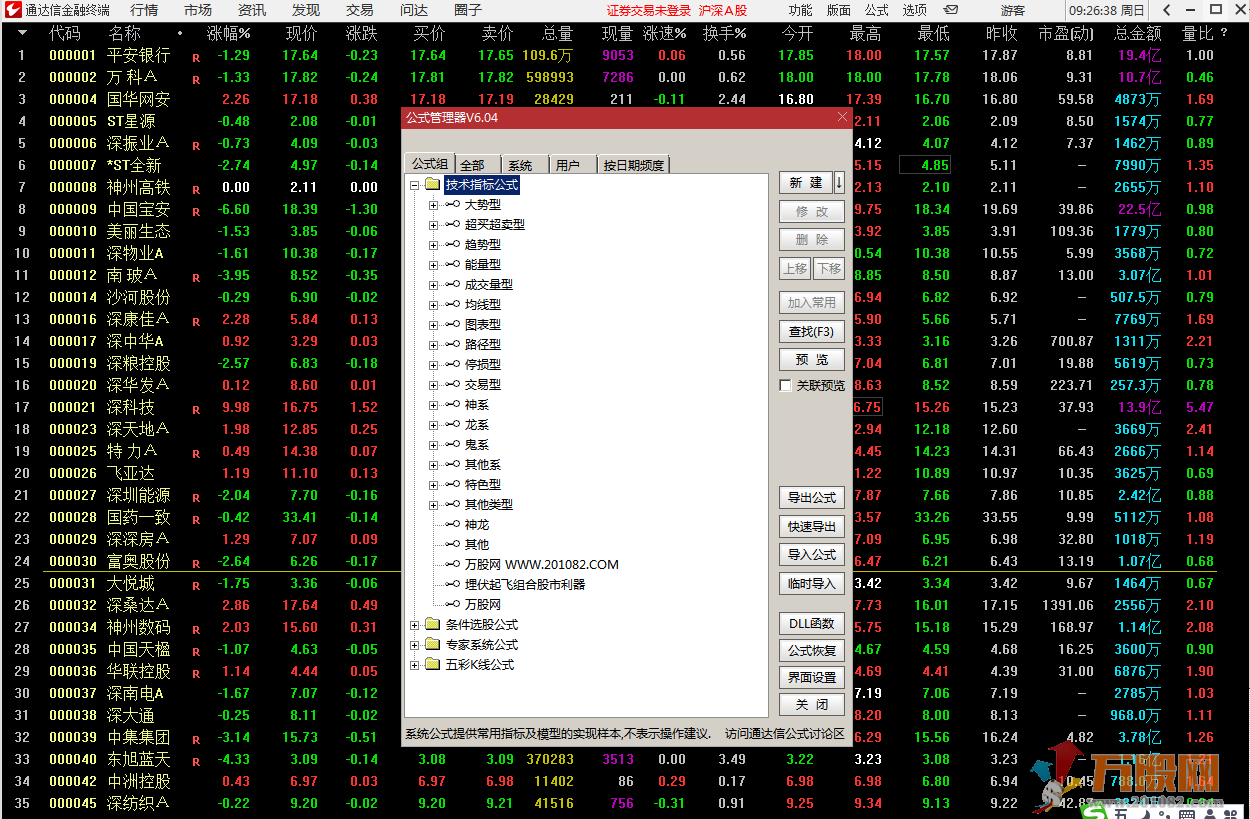Expand the 超买超卖型 category node
This screenshot has height=819, width=1250.
[434, 225]
